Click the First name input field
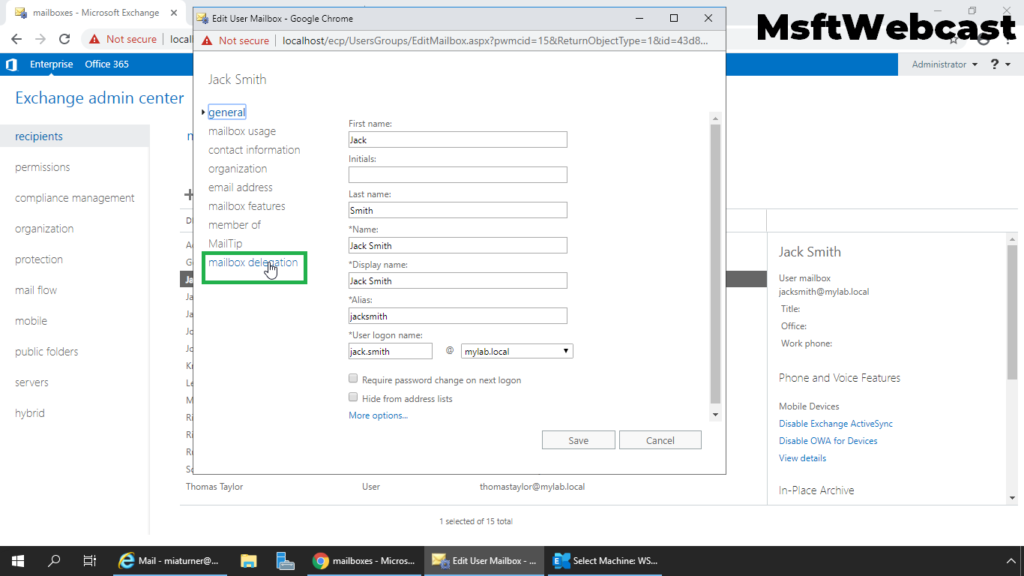 pyautogui.click(x=457, y=140)
